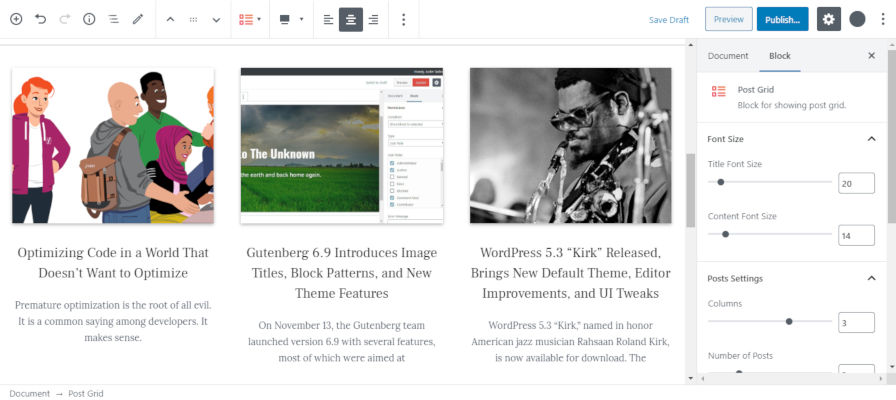Collapse the Font Size panel

coord(871,139)
